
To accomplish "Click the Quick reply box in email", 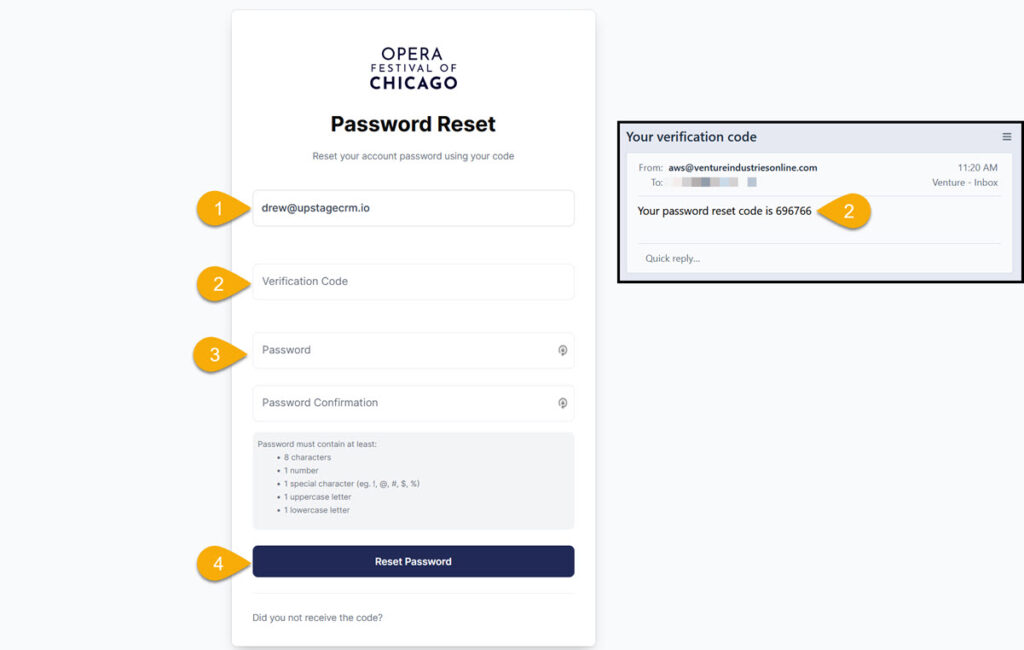I will click(x=819, y=258).
